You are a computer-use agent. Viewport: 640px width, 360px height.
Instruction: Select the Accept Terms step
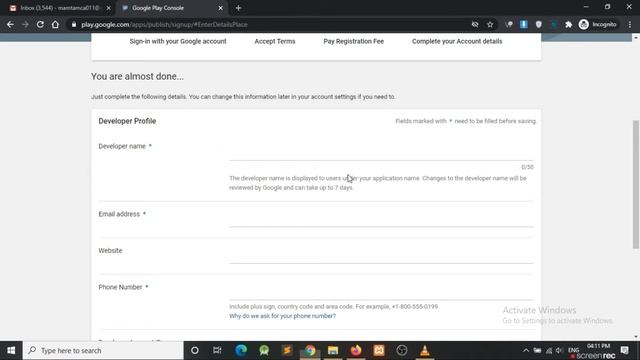(x=275, y=41)
